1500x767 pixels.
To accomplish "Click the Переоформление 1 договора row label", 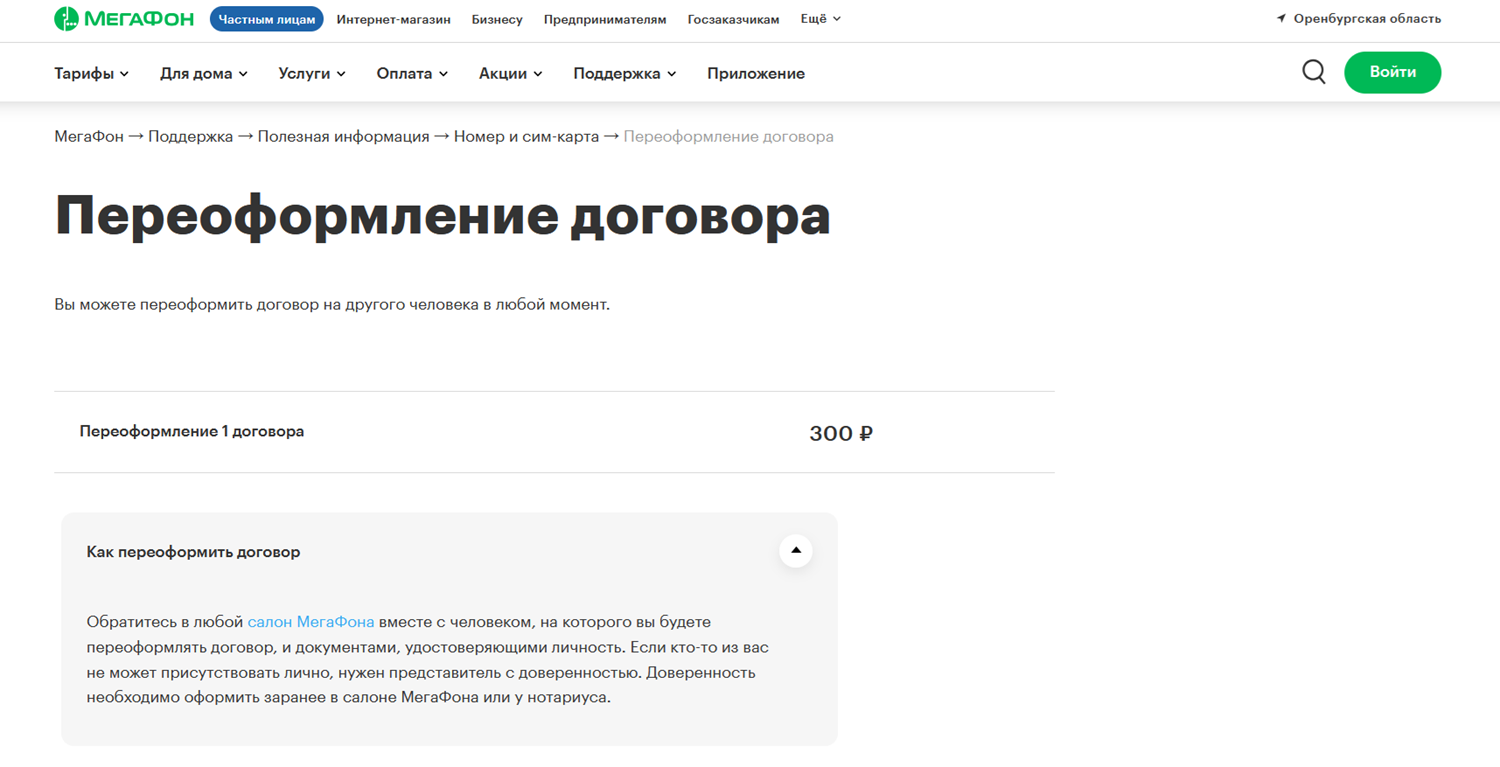I will pos(192,432).
